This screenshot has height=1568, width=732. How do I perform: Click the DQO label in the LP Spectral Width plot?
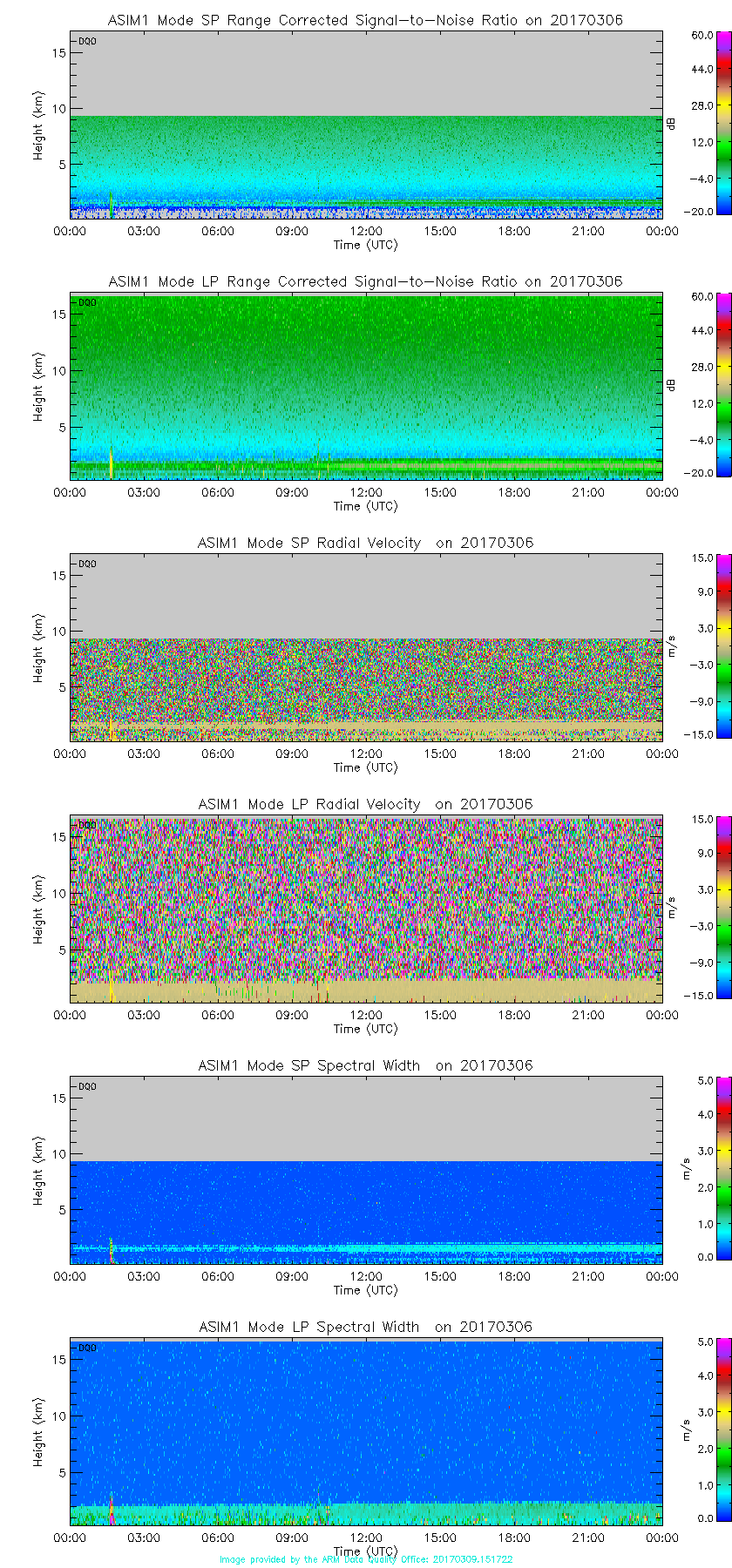pos(87,1348)
